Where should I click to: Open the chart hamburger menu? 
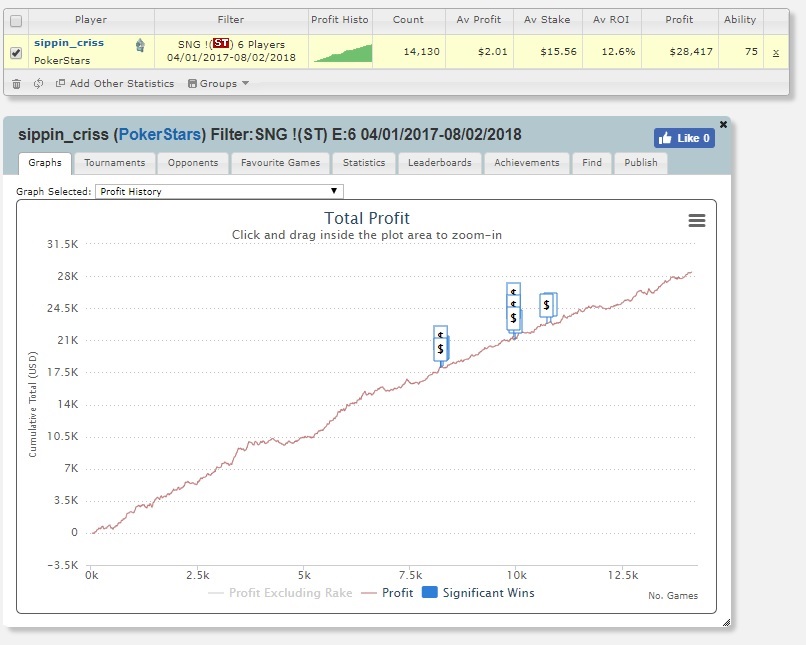click(697, 220)
